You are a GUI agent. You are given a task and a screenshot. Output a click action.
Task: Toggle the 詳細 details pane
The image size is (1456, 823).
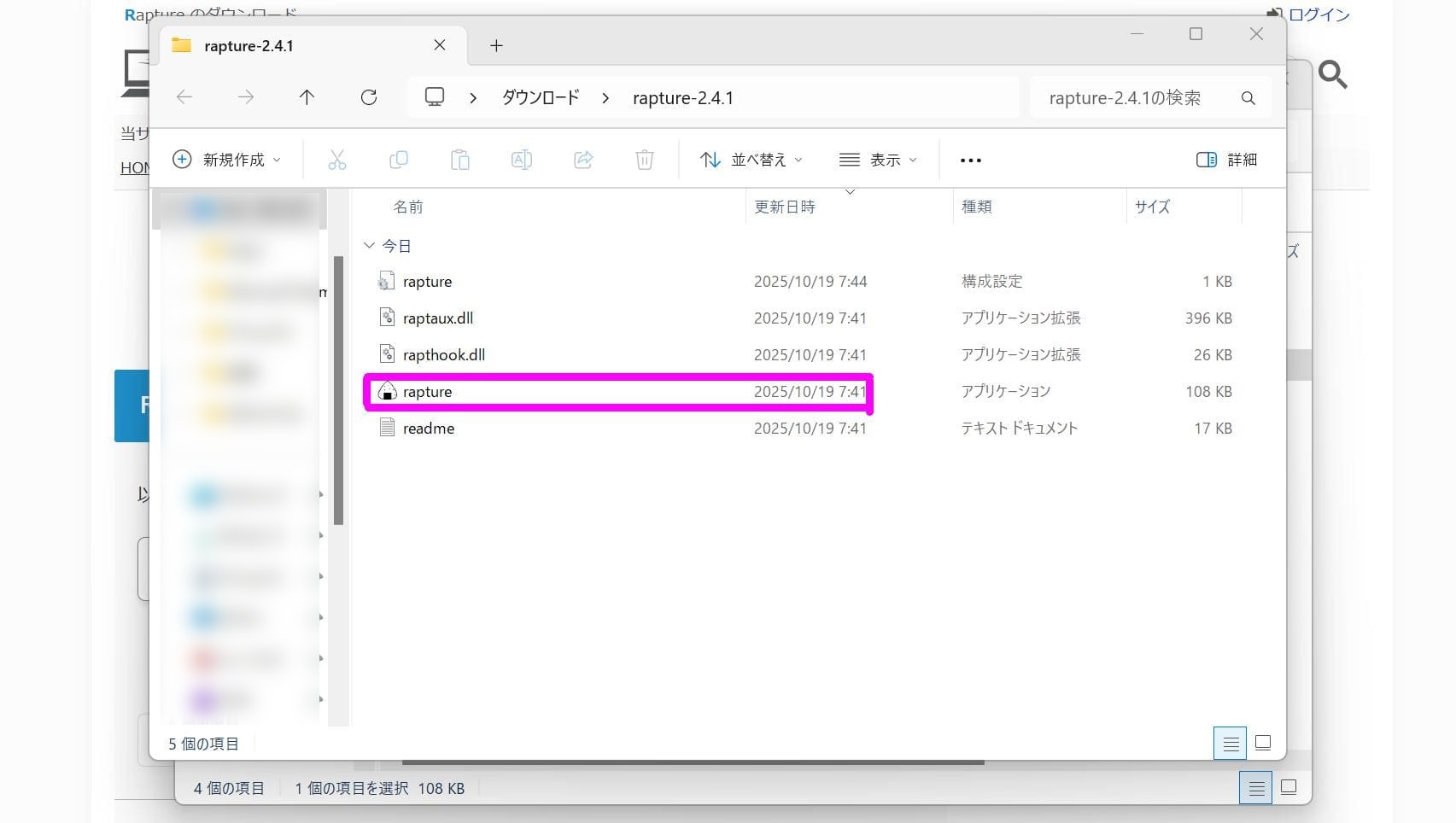pyautogui.click(x=1226, y=160)
